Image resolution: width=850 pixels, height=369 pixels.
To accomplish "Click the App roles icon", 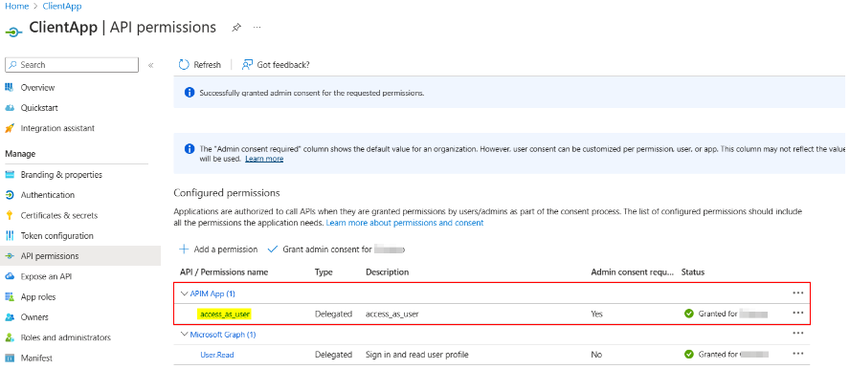I will [9, 297].
